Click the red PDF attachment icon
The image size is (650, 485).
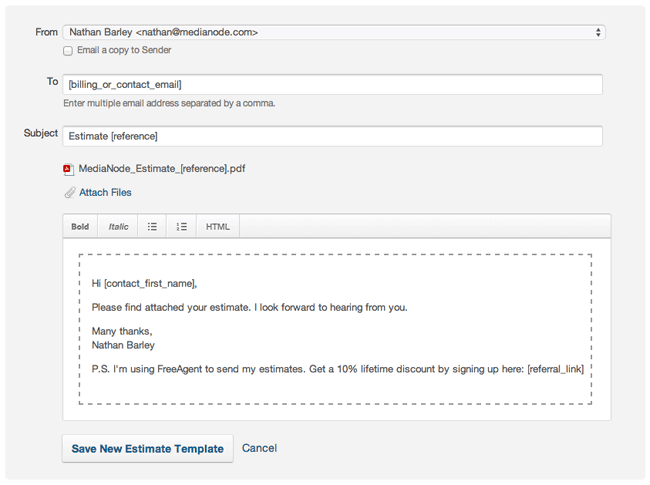(68, 169)
